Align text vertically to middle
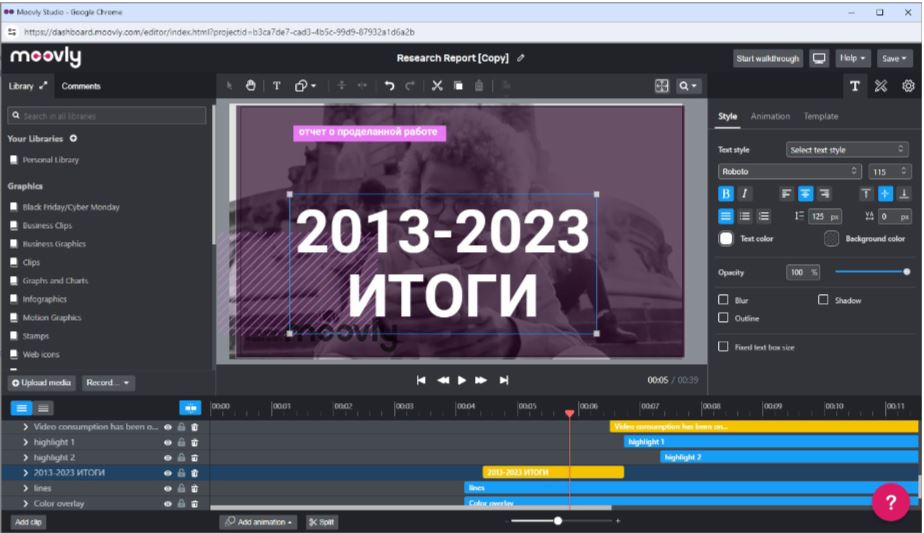924x533 pixels. [885, 193]
